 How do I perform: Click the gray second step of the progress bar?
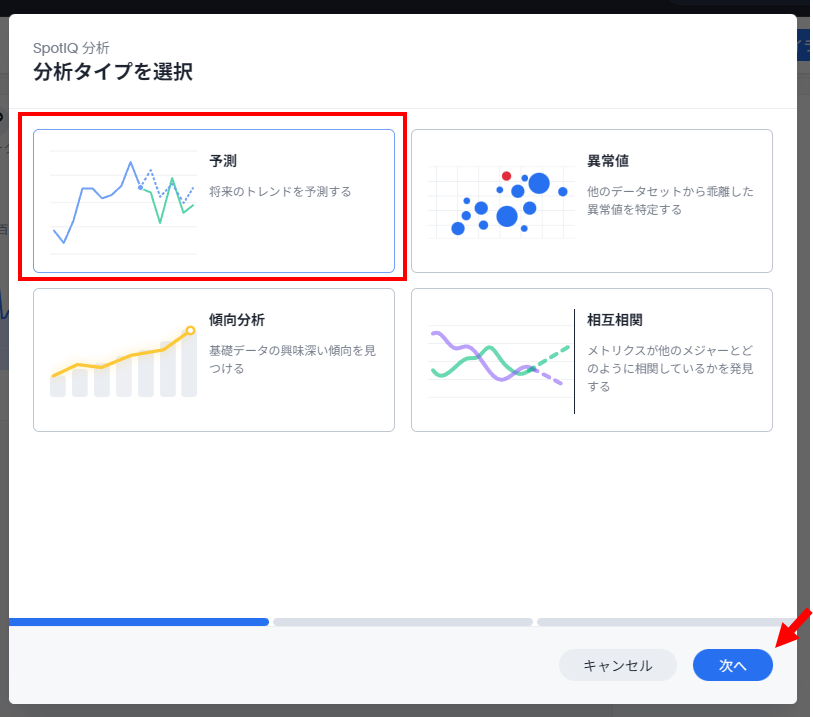402,622
